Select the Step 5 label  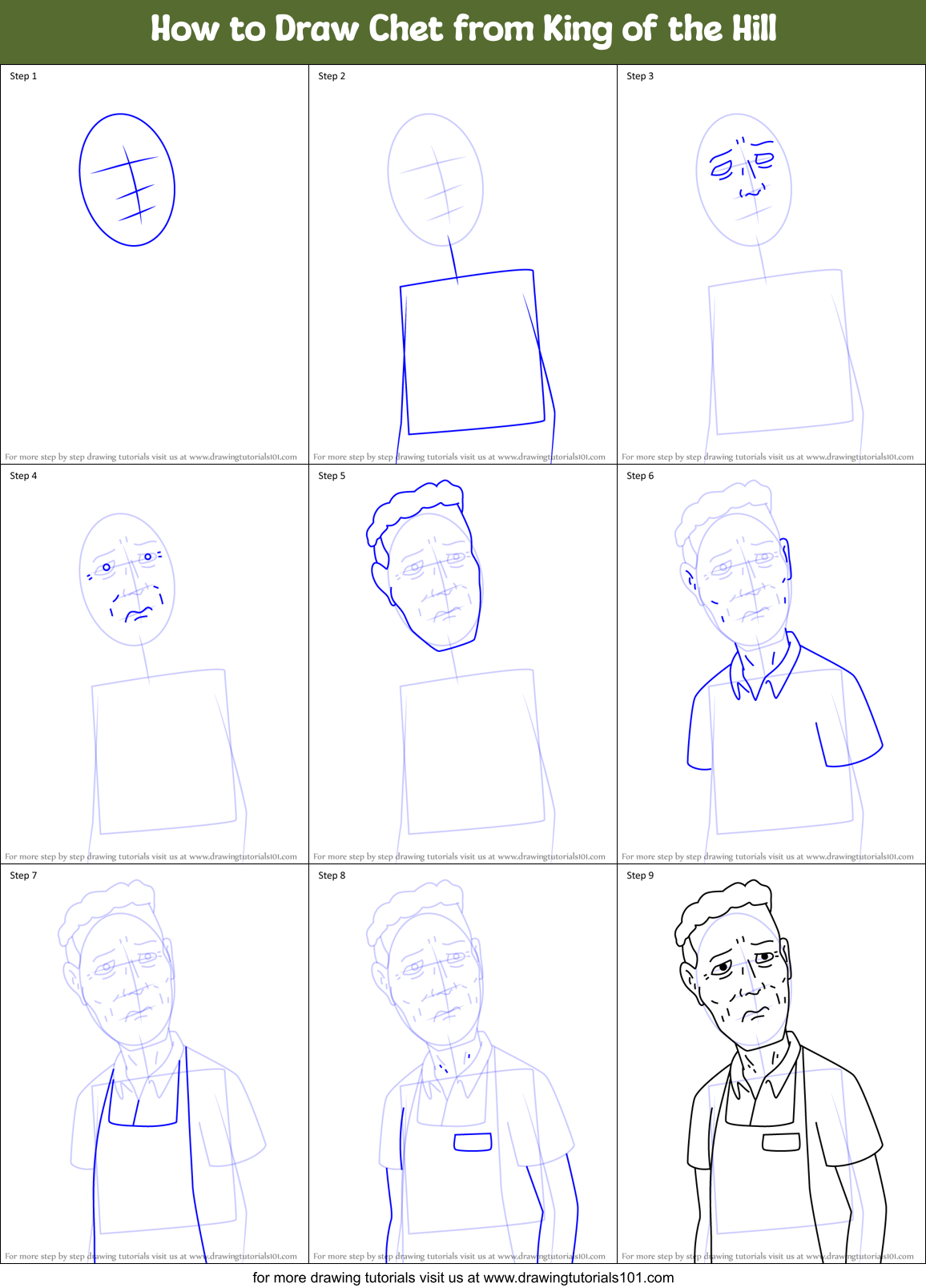(x=332, y=476)
